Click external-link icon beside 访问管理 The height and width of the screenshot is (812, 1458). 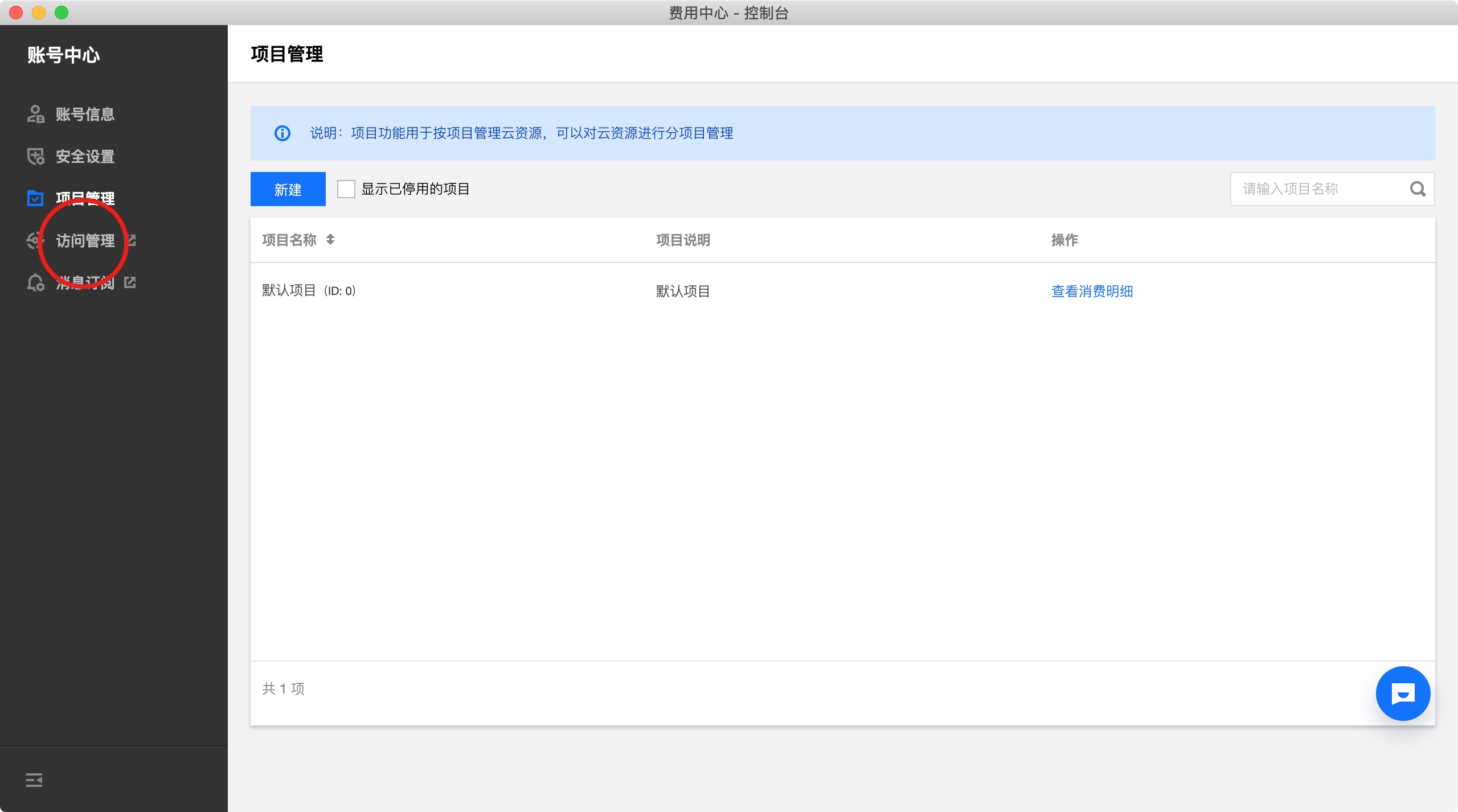(132, 240)
